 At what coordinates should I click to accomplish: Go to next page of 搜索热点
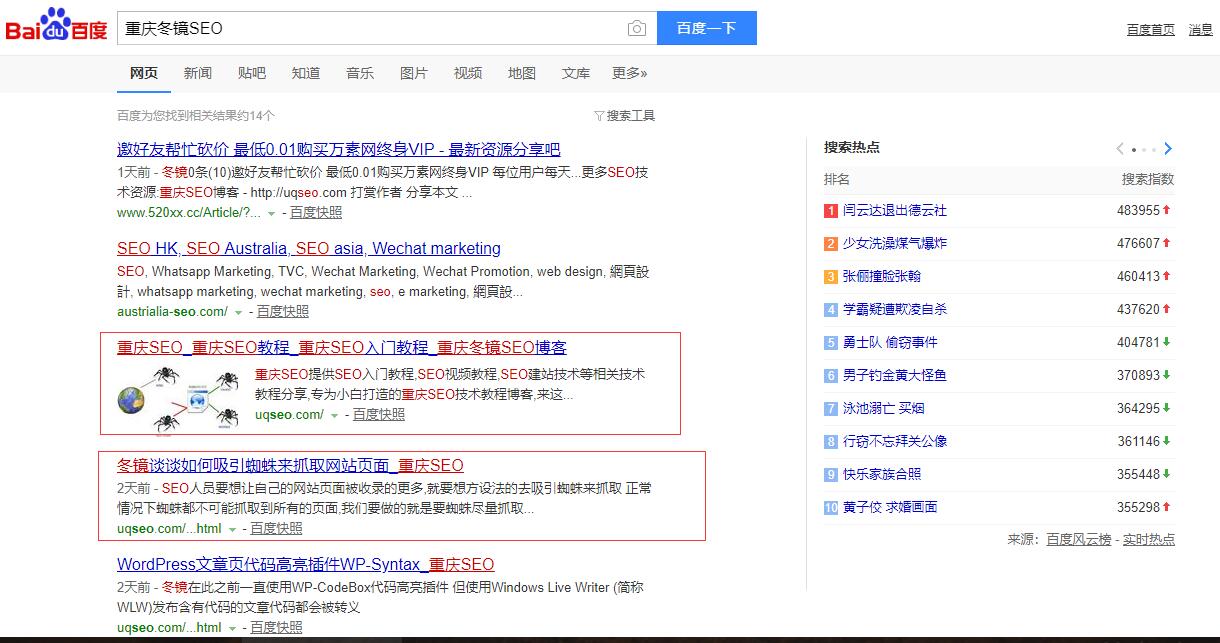pyautogui.click(x=1168, y=149)
